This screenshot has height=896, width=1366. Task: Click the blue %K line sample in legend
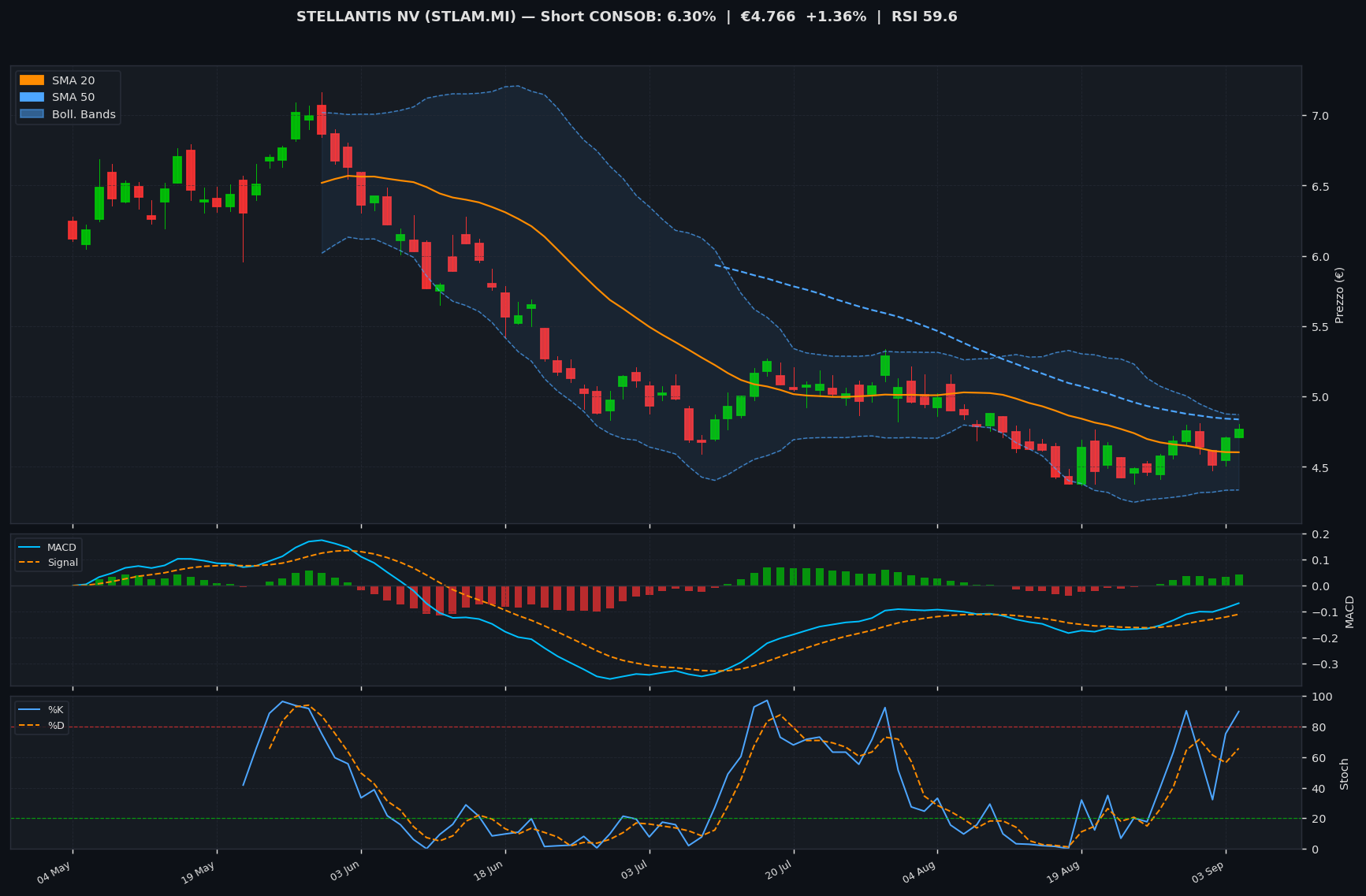(x=30, y=709)
